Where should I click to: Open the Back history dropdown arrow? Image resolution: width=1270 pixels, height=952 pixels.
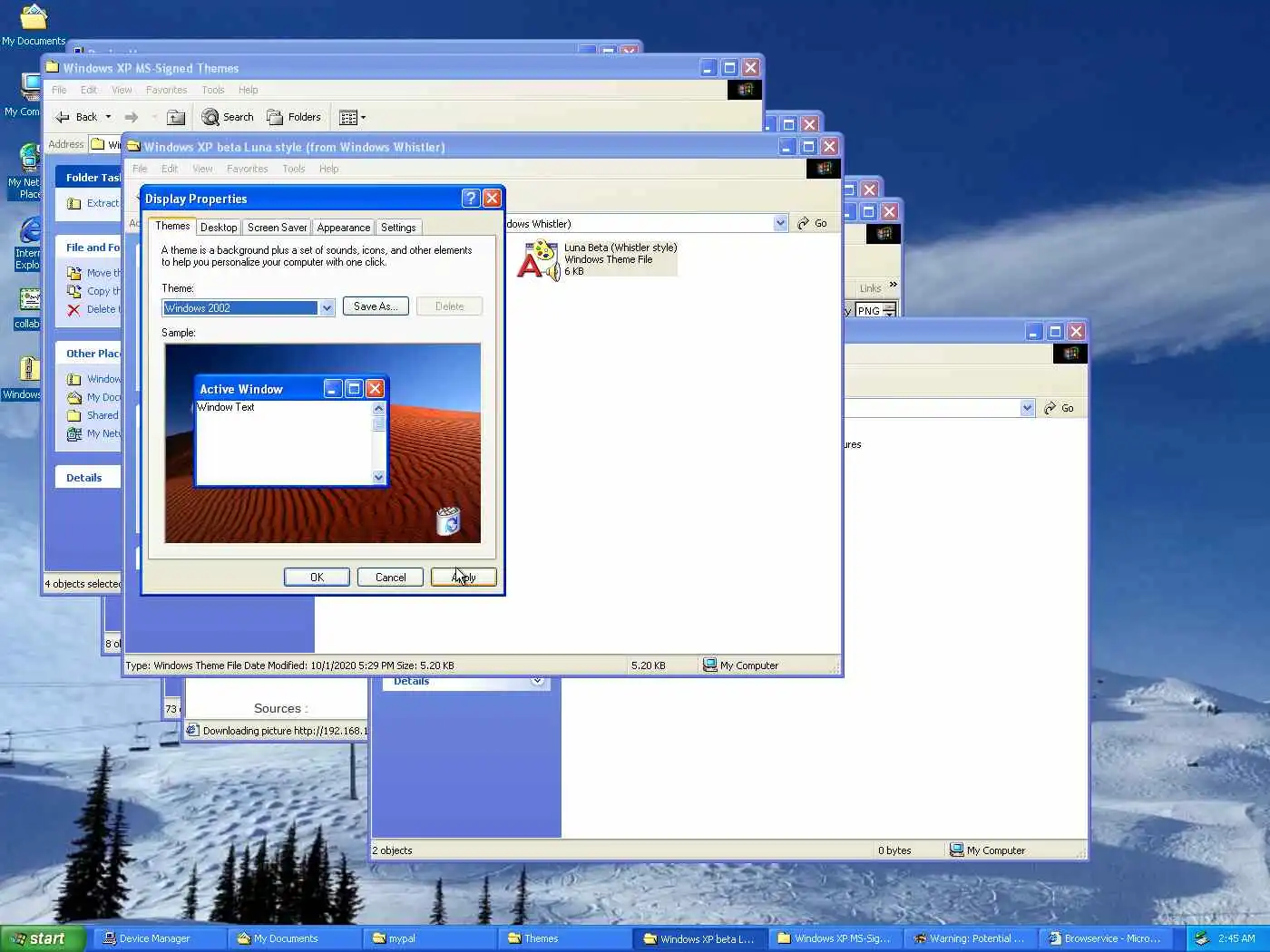click(x=108, y=117)
